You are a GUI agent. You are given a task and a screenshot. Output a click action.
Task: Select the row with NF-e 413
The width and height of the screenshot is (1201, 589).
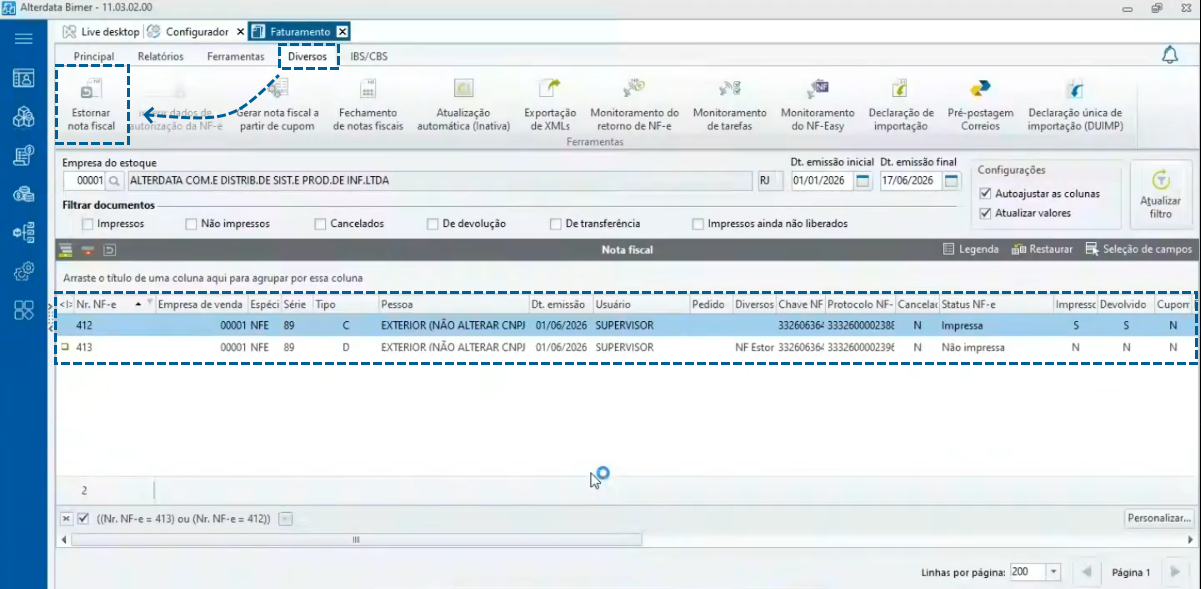tap(624, 347)
